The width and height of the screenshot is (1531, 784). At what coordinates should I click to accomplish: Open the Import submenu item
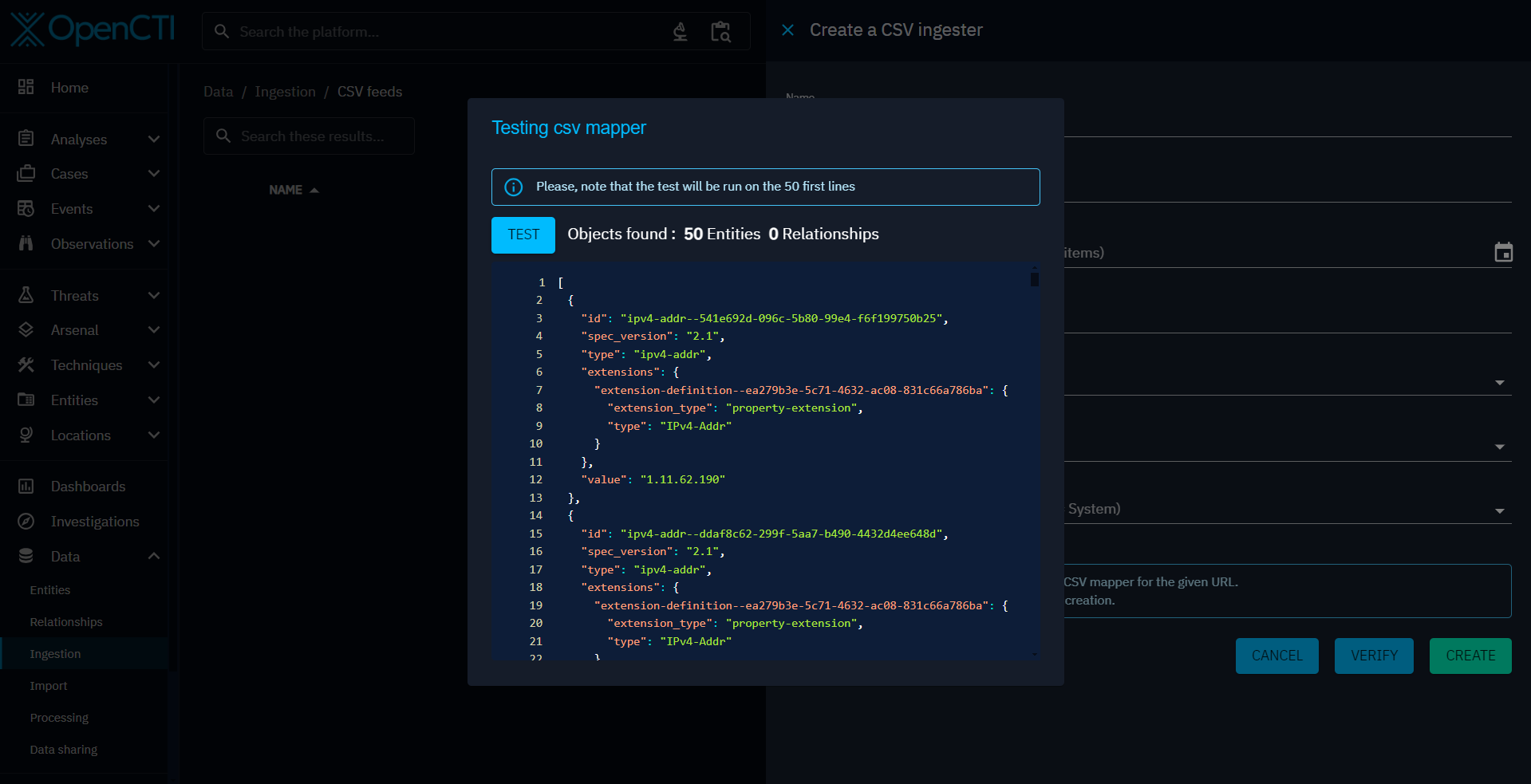coord(85,685)
